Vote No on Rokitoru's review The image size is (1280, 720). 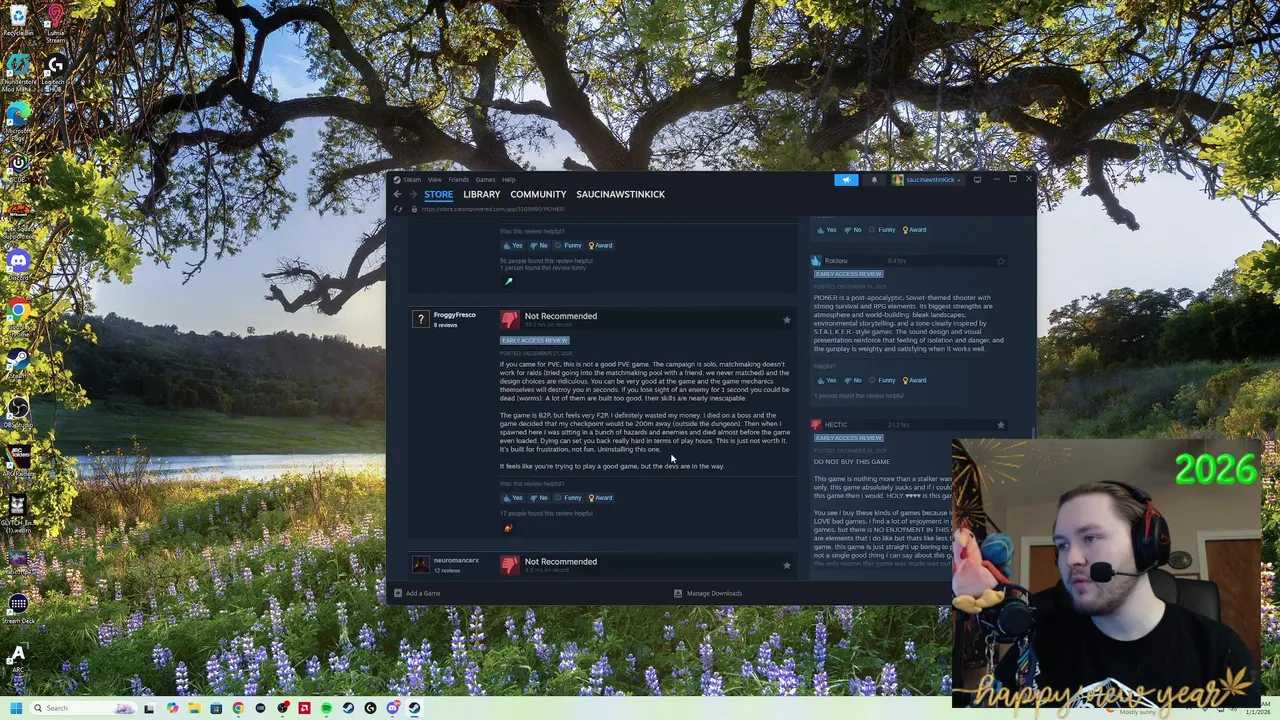(x=853, y=381)
